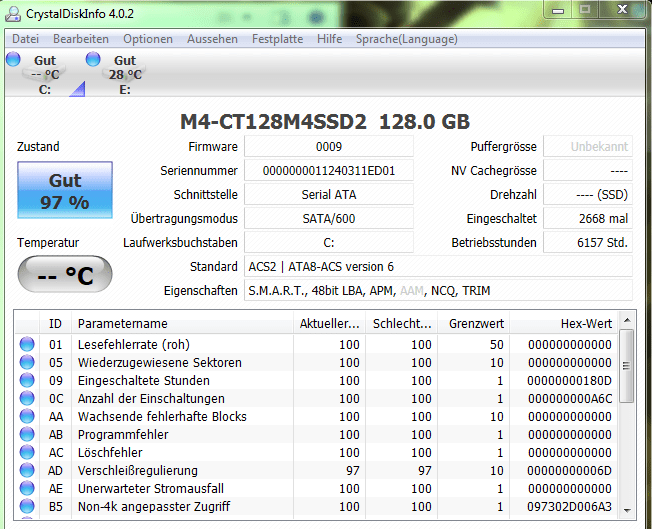This screenshot has width=652, height=529.
Task: Open the Datei menu
Action: point(25,39)
